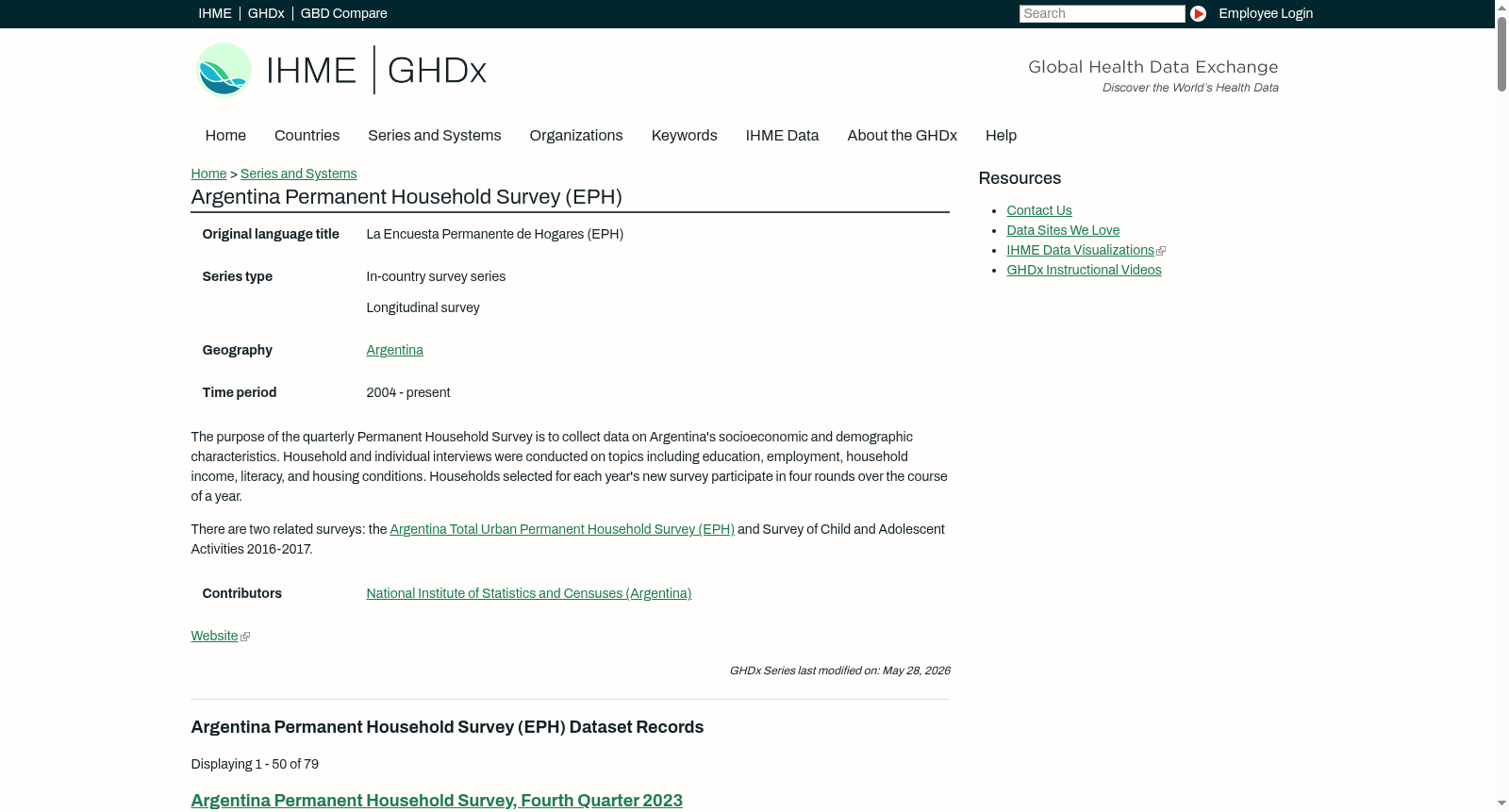Screen dimensions: 1509x812
Task: Click 'La Encuesta Permanente de Hogares (EPH)' text
Action: pos(494,234)
